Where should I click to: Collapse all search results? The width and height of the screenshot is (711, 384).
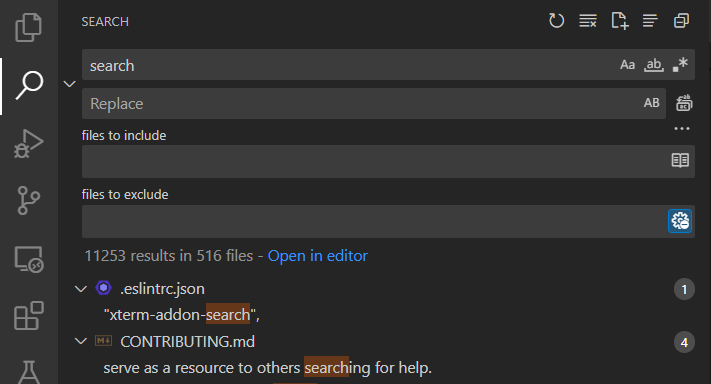[x=681, y=20]
